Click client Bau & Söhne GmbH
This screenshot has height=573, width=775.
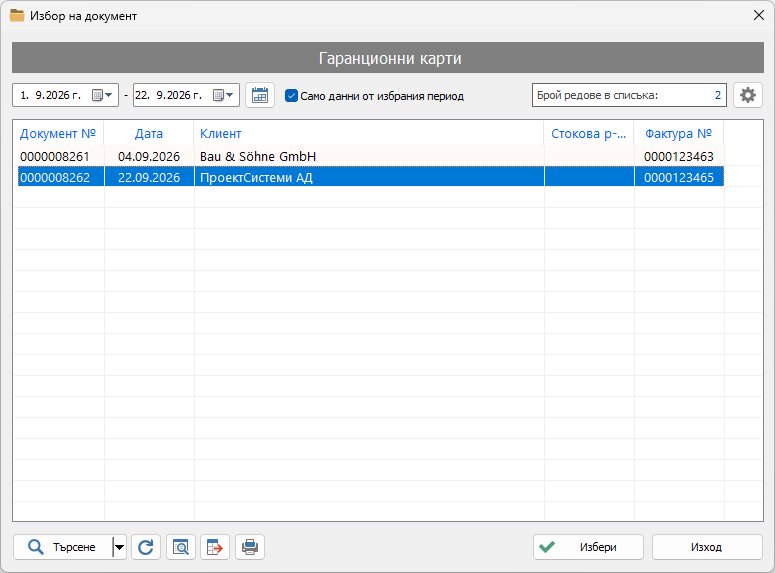click(x=258, y=156)
